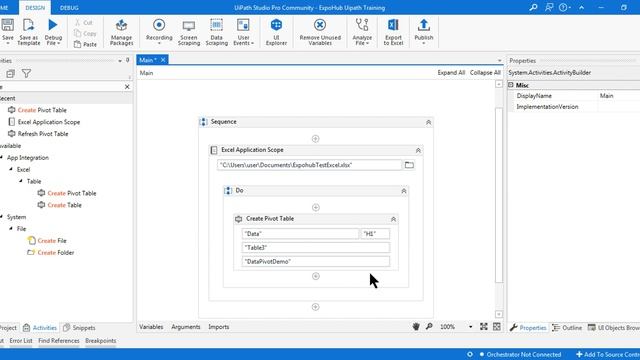The height and width of the screenshot is (360, 640).
Task: Open the ribbon search magnifier
Action: (533, 7)
